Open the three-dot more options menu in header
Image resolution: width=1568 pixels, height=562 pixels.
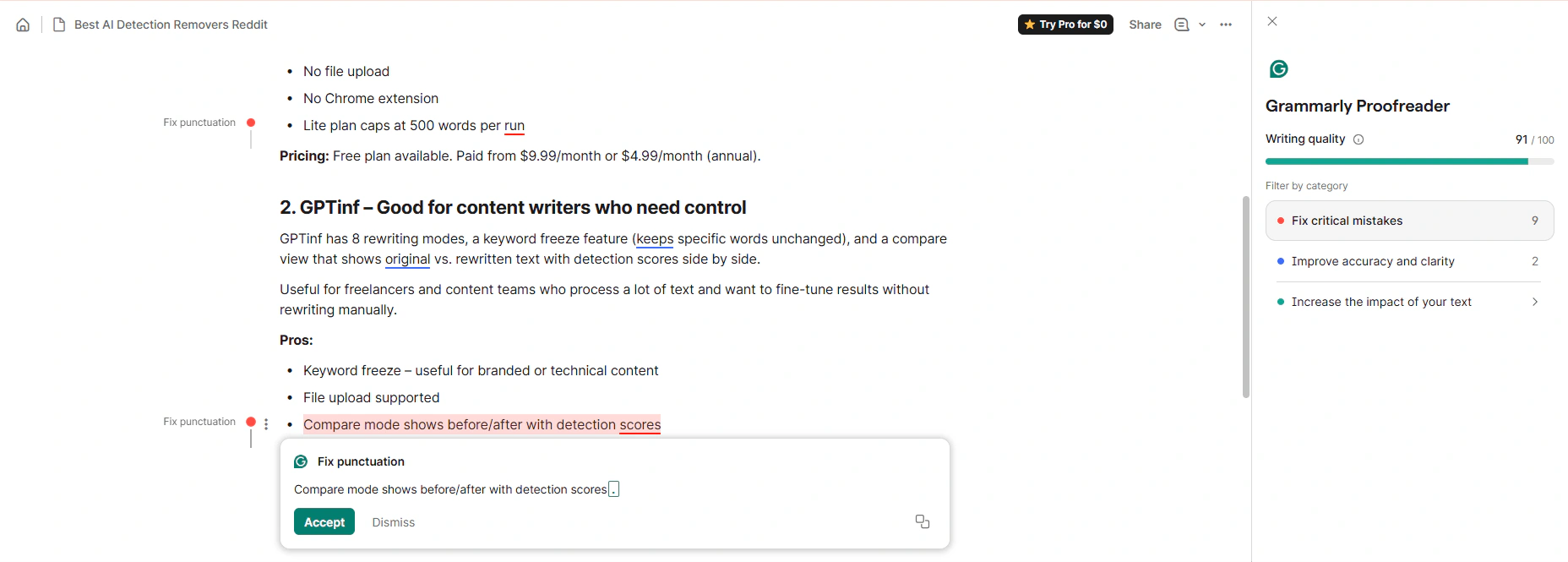coord(1226,25)
